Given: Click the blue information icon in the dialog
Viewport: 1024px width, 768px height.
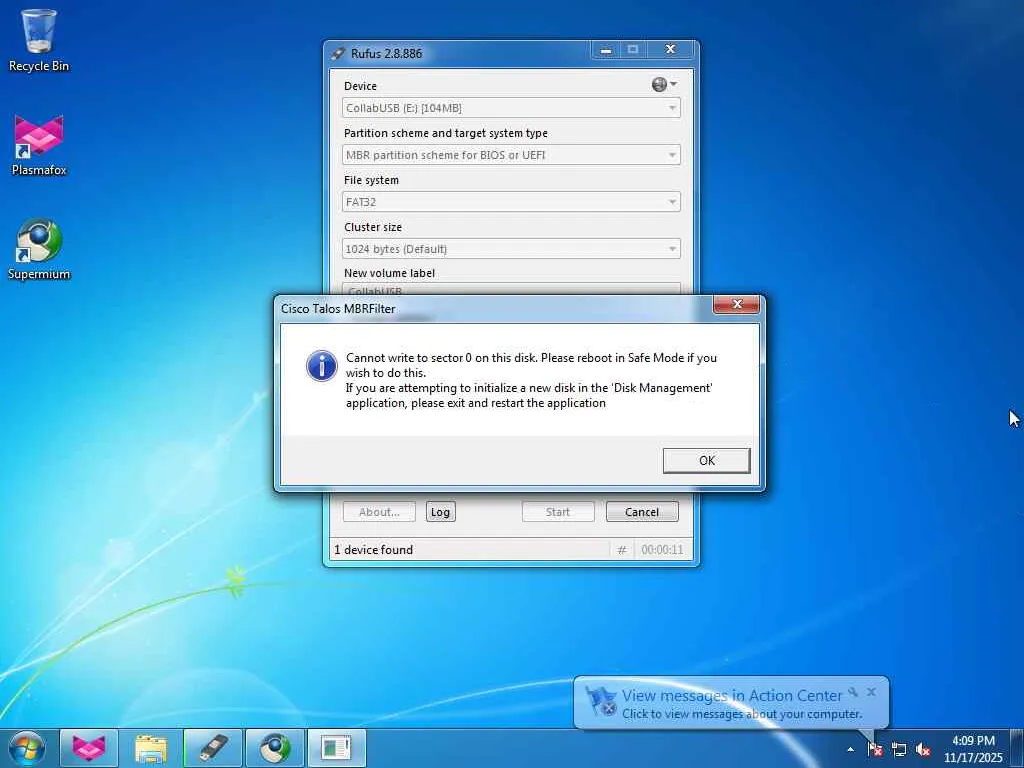Looking at the screenshot, I should click(321, 366).
